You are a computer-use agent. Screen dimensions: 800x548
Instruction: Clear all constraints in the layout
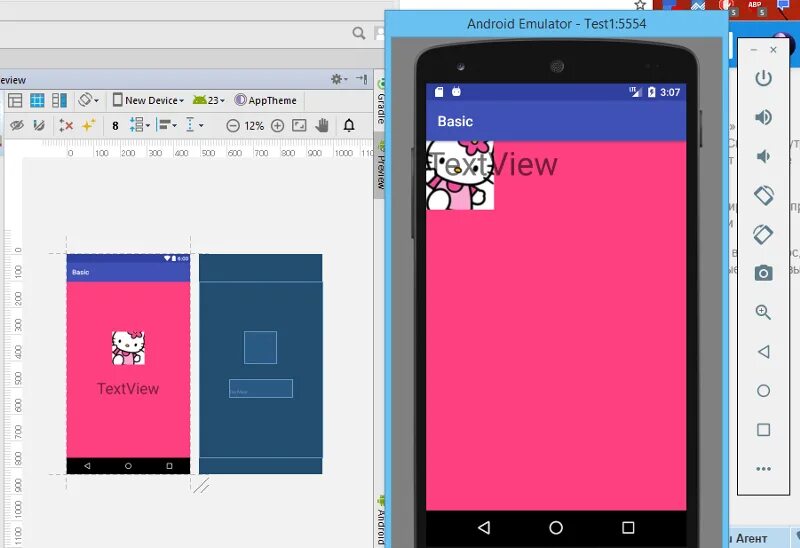pos(66,125)
